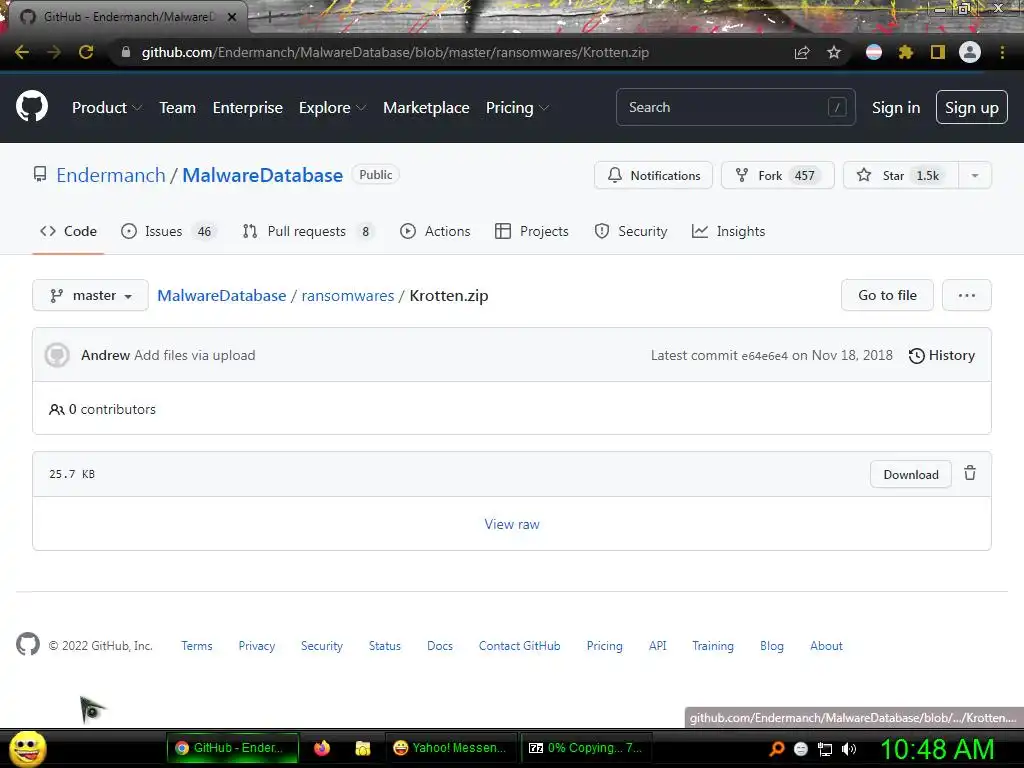This screenshot has width=1024, height=768.
Task: Download Krotten.zip
Action: click(910, 475)
